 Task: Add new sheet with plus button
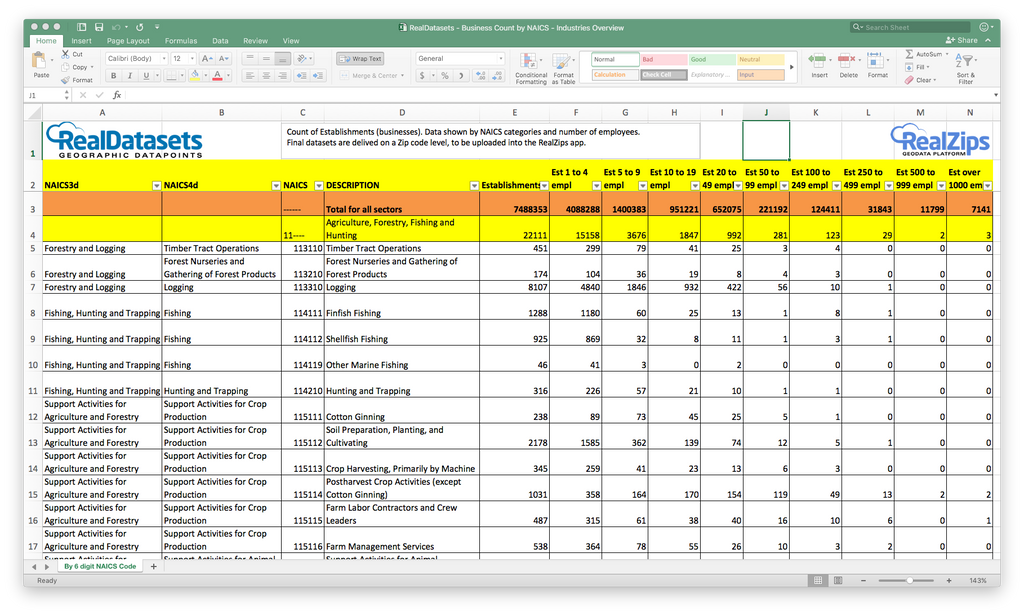(x=153, y=567)
